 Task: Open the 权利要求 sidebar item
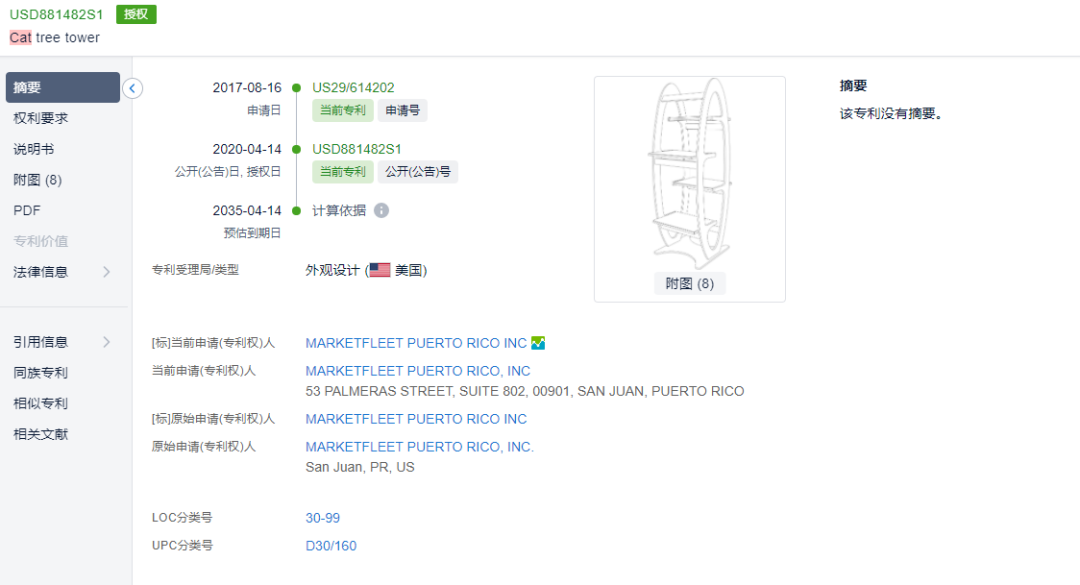pyautogui.click(x=41, y=118)
